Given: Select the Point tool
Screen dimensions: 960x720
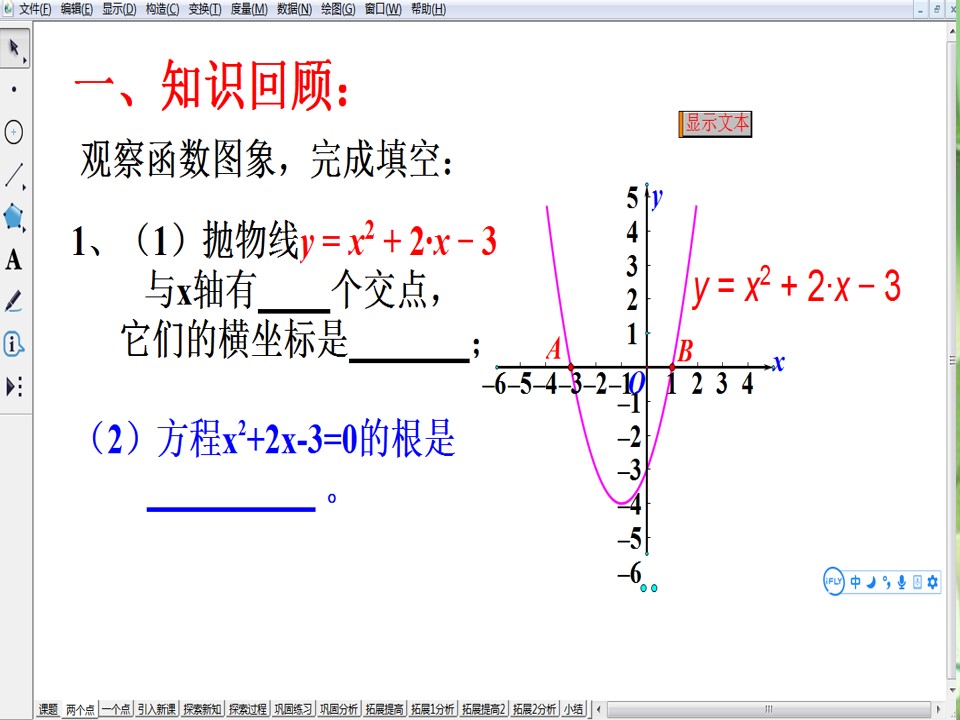Looking at the screenshot, I should (x=14, y=89).
